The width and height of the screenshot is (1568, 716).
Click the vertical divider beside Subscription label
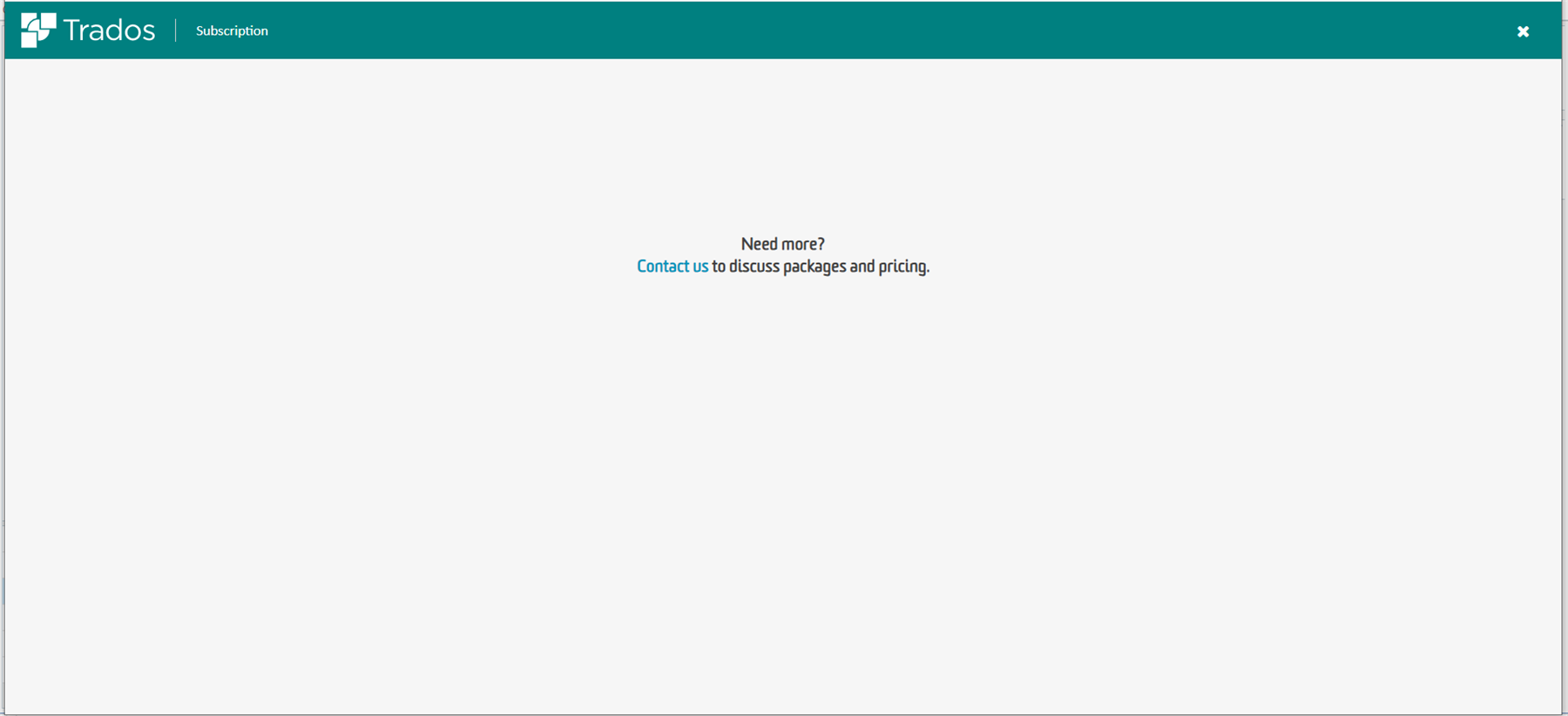point(176,30)
